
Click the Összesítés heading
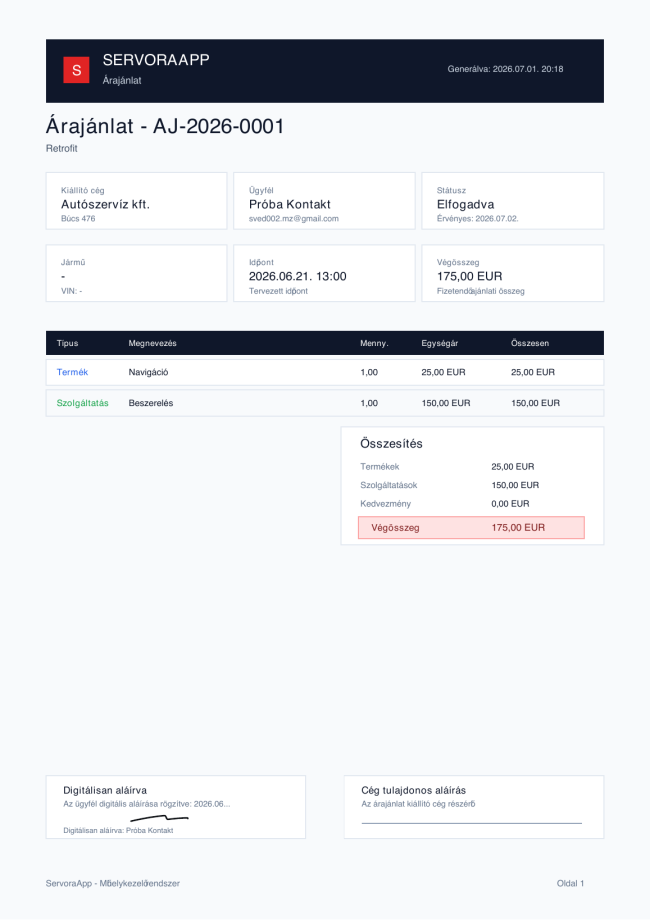pyautogui.click(x=391, y=444)
